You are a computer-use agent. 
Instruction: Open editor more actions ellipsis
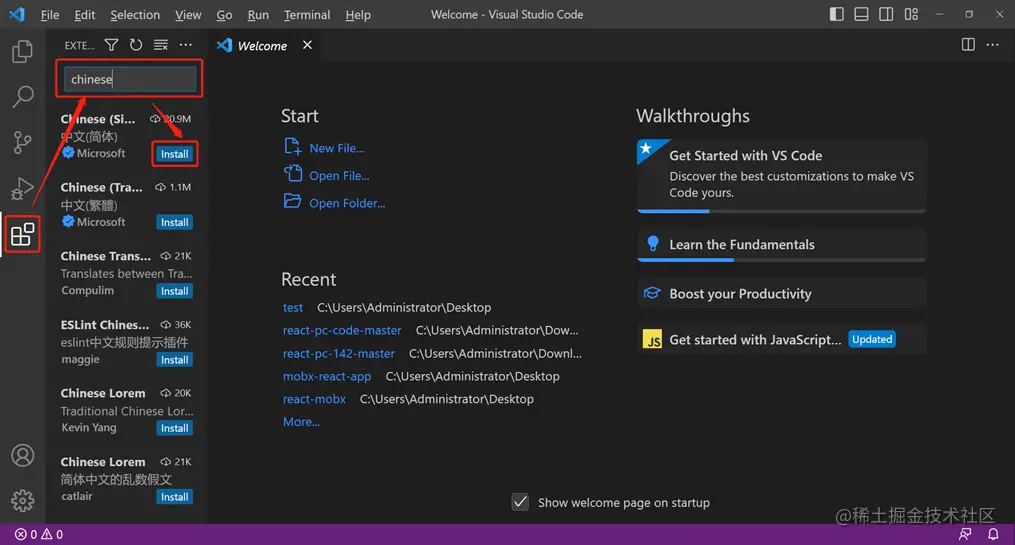point(992,45)
